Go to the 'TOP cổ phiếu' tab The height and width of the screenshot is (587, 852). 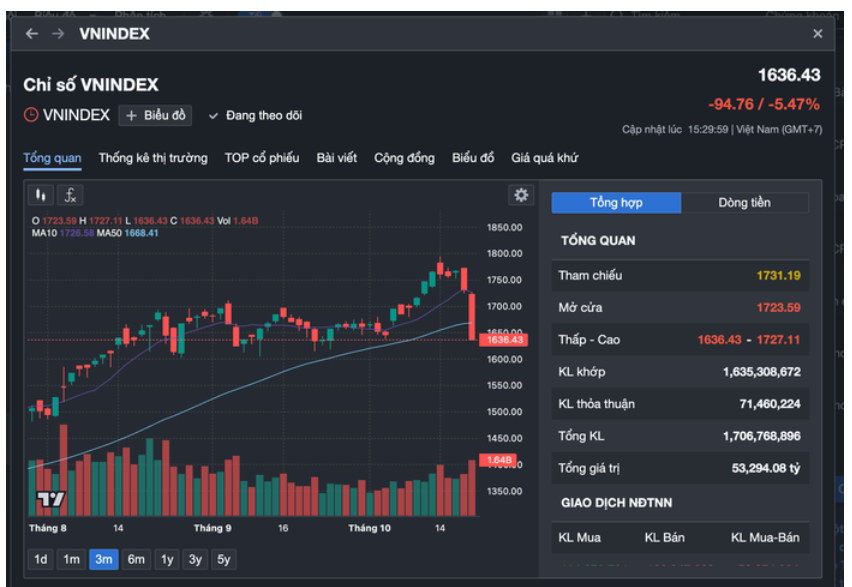262,158
